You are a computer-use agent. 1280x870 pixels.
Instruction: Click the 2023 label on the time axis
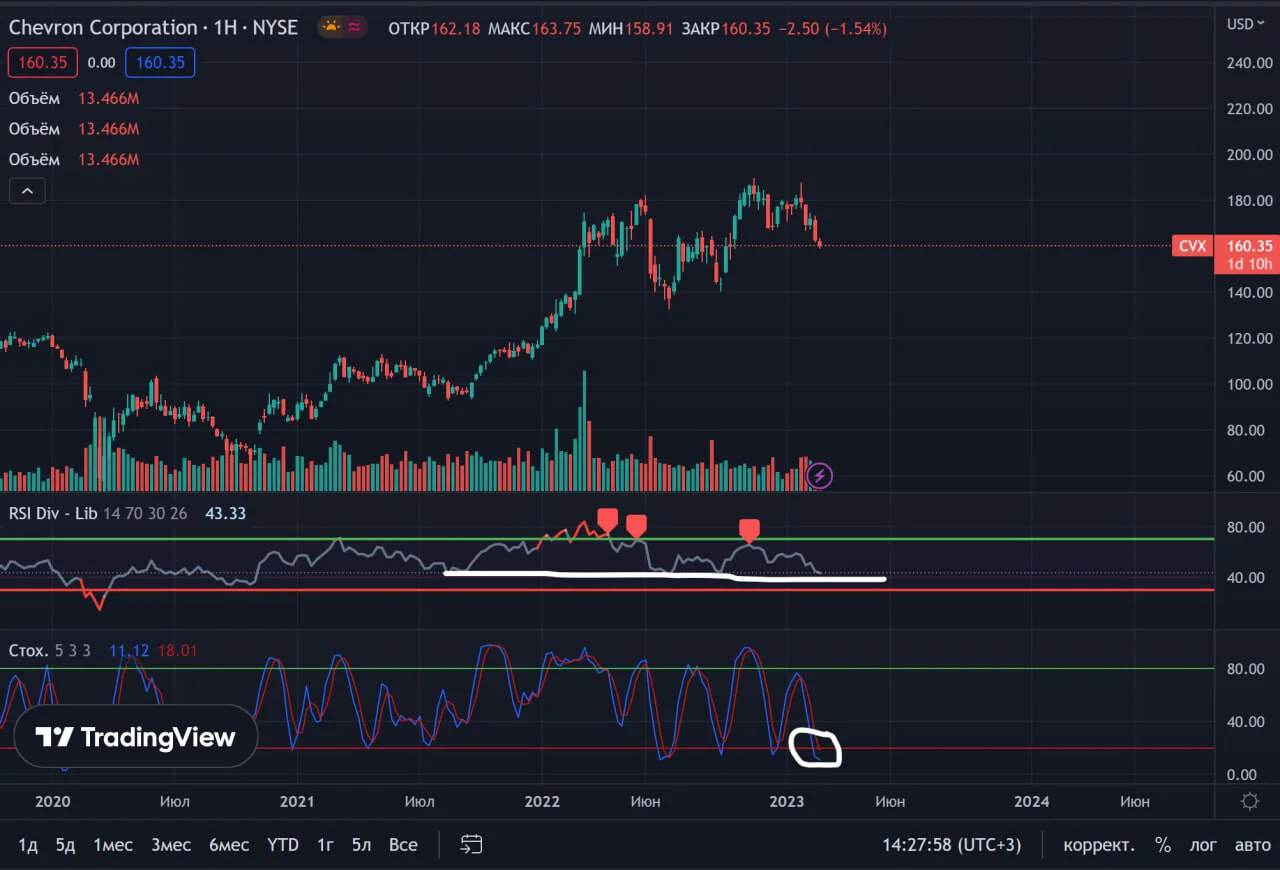pos(787,801)
